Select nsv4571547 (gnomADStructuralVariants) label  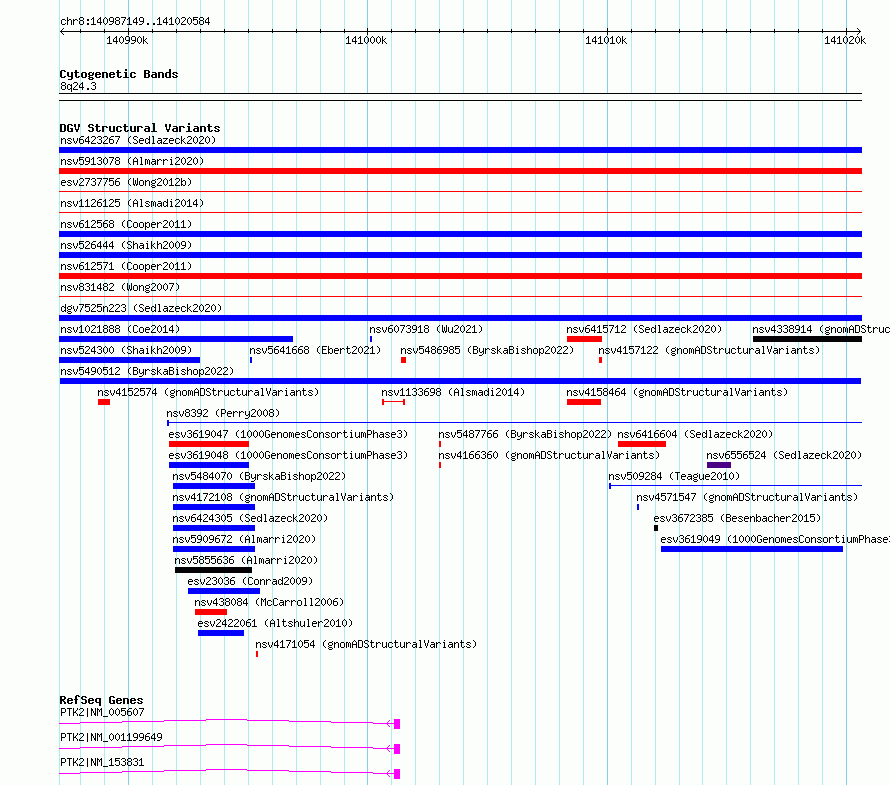click(747, 497)
